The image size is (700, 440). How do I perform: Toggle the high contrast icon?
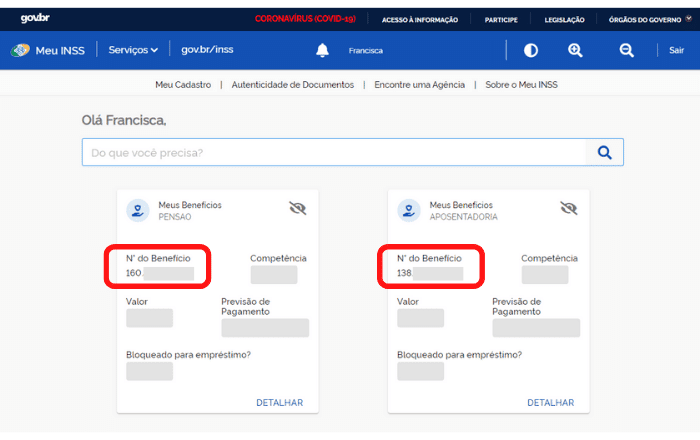[x=531, y=50]
